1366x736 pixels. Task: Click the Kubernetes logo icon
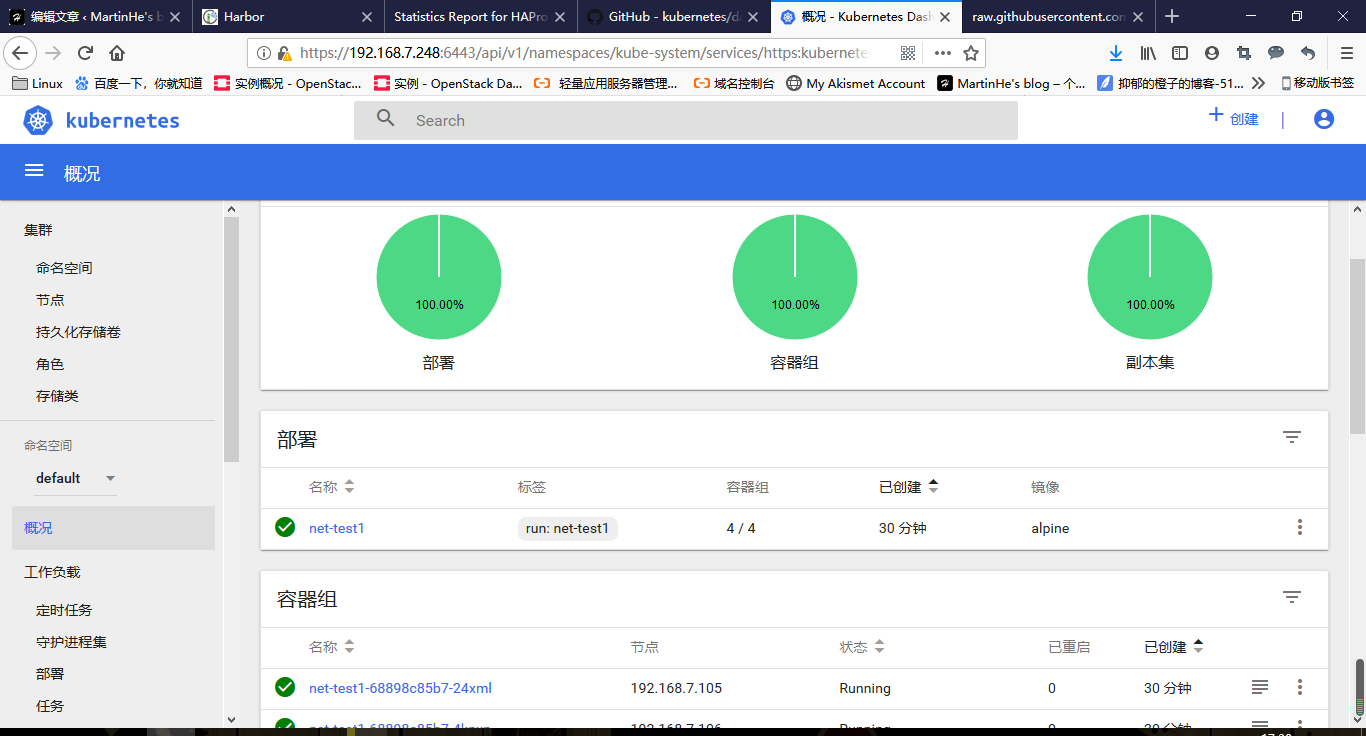[38, 121]
